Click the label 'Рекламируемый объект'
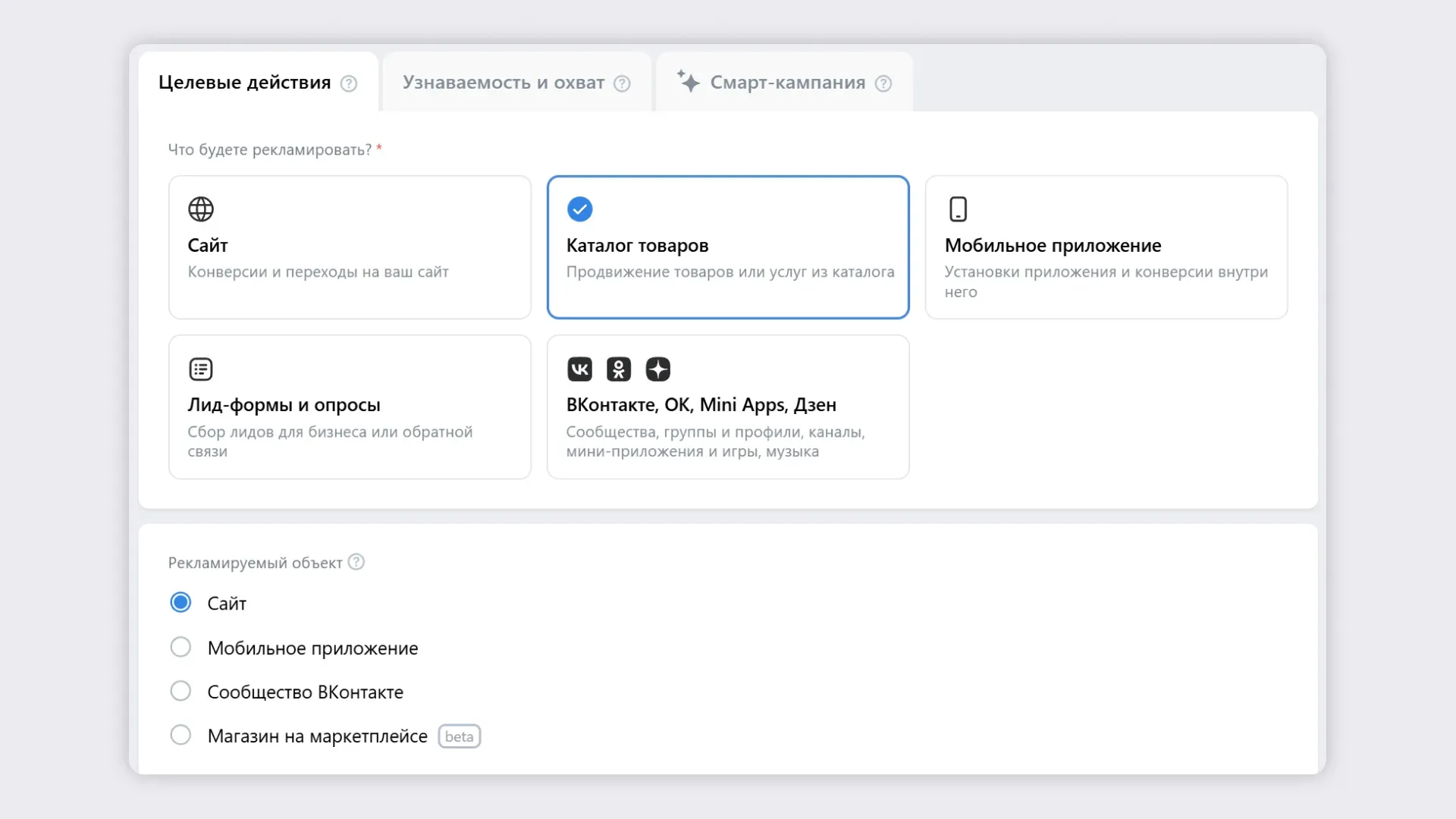 pos(255,563)
